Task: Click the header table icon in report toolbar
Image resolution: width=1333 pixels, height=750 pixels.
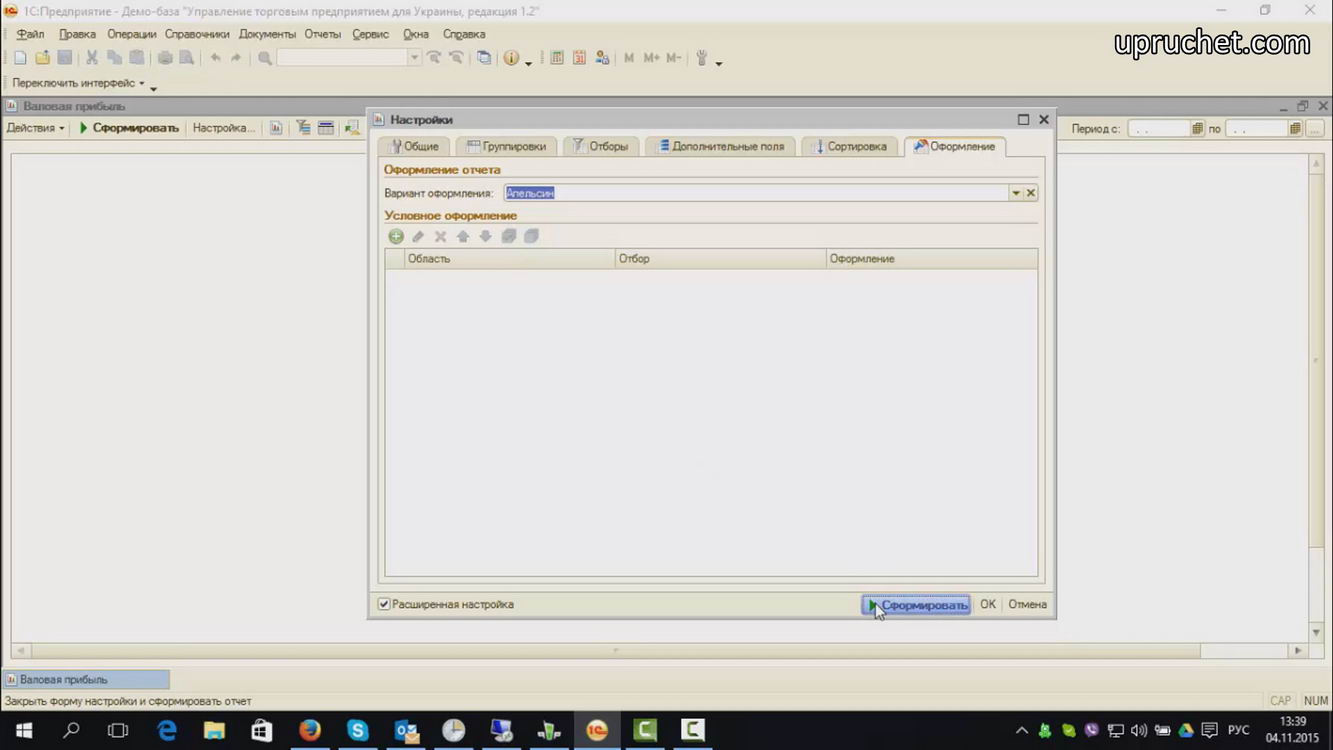Action: point(325,128)
